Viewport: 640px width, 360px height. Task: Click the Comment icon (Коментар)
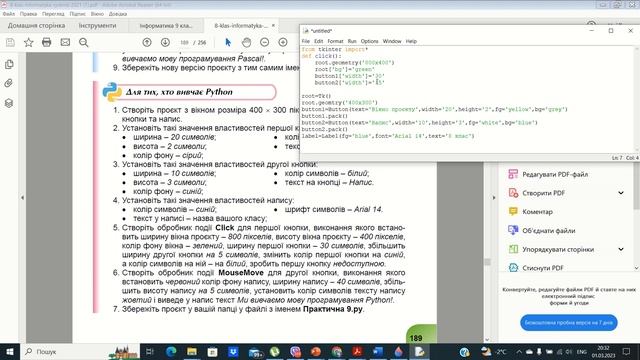click(x=513, y=211)
